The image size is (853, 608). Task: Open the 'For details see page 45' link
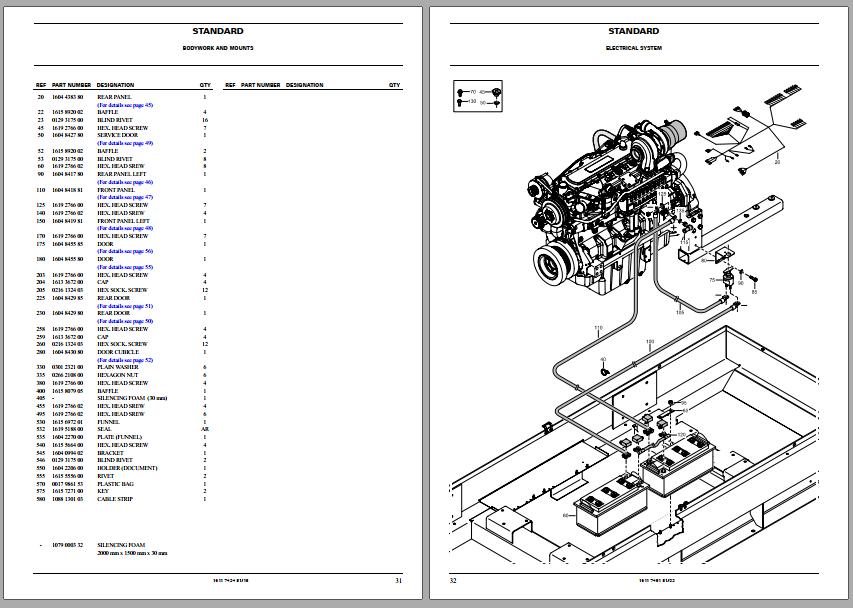125,105
